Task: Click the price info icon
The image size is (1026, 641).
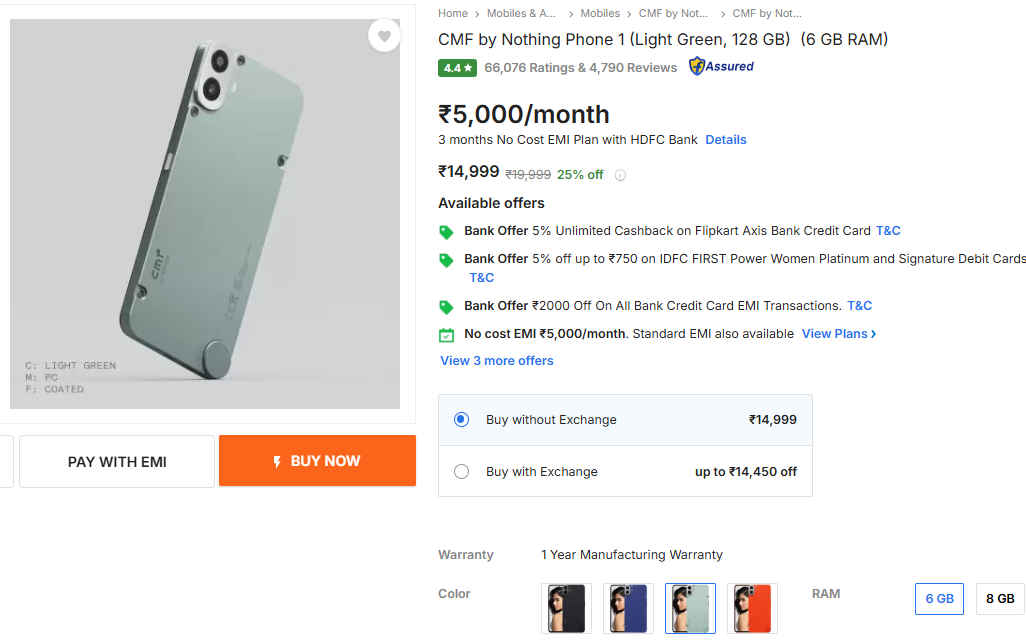Action: [620, 175]
